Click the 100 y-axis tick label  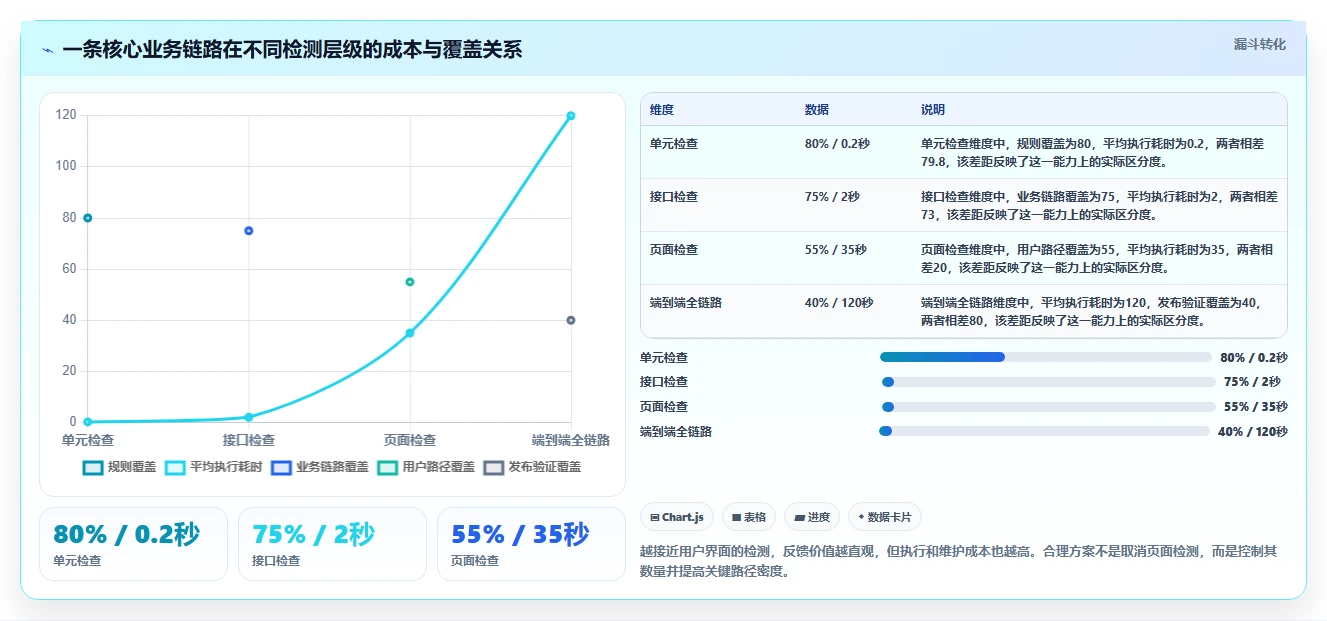click(66, 166)
